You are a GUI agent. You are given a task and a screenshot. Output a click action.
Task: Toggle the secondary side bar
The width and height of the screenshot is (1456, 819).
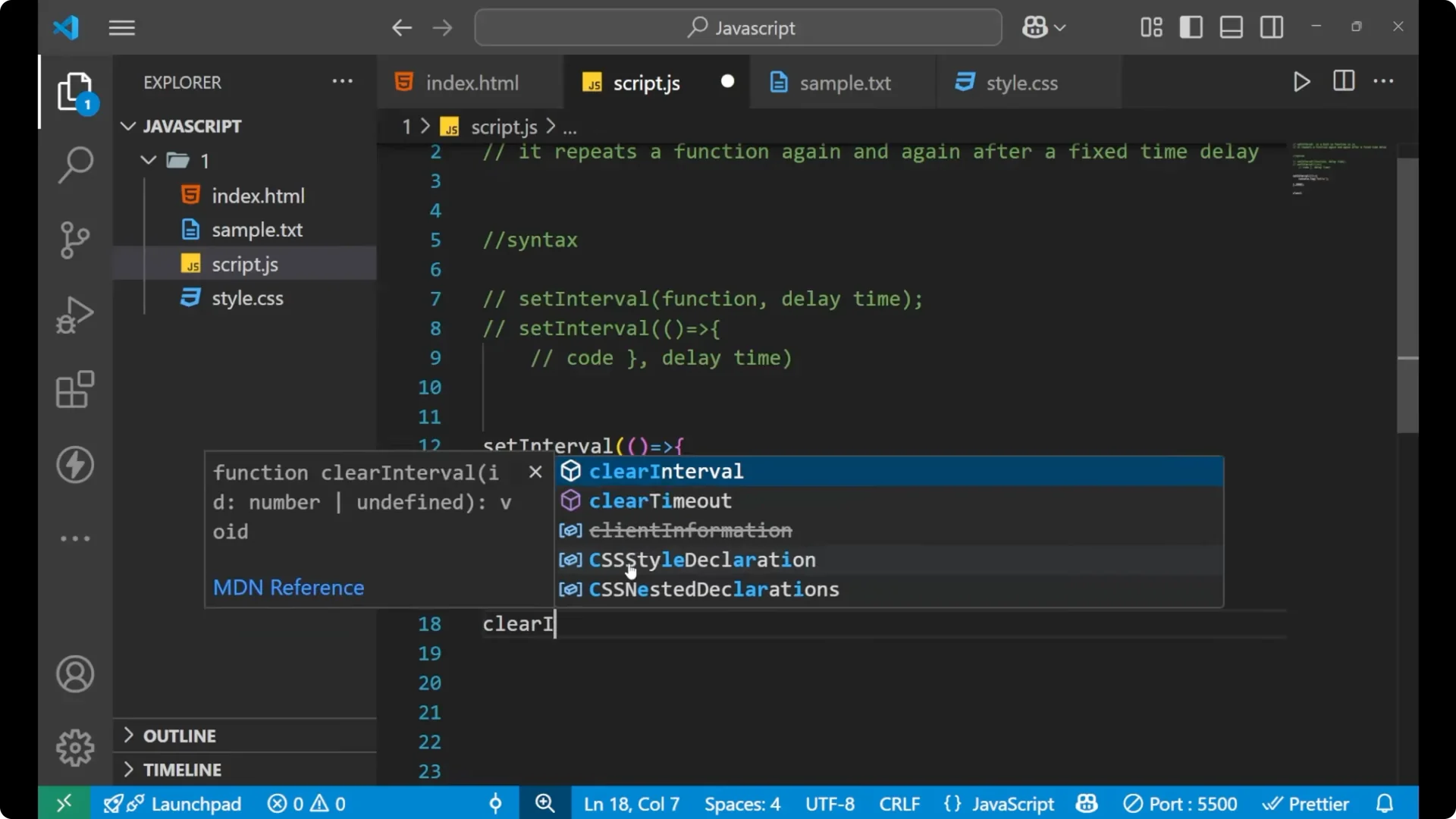(1271, 27)
